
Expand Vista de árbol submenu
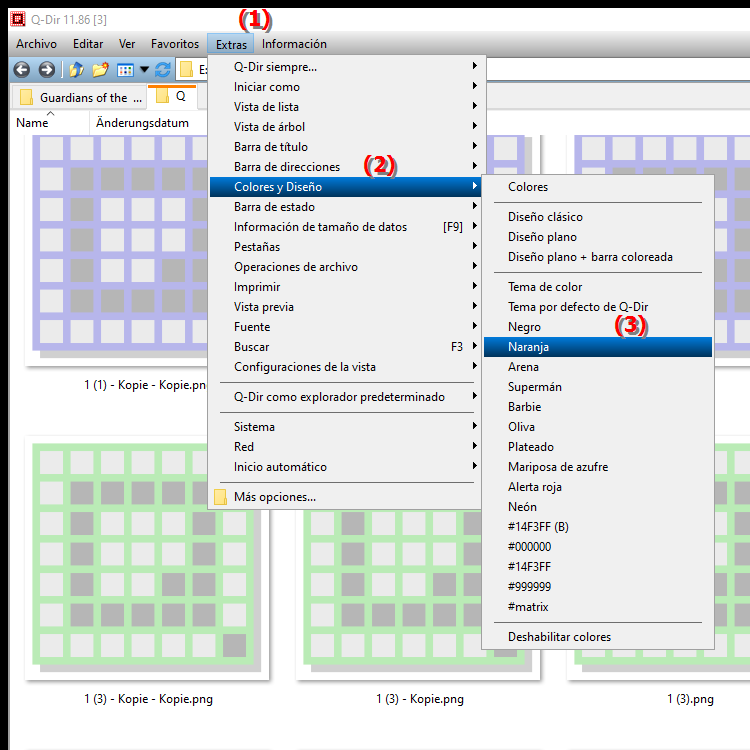tap(345, 127)
